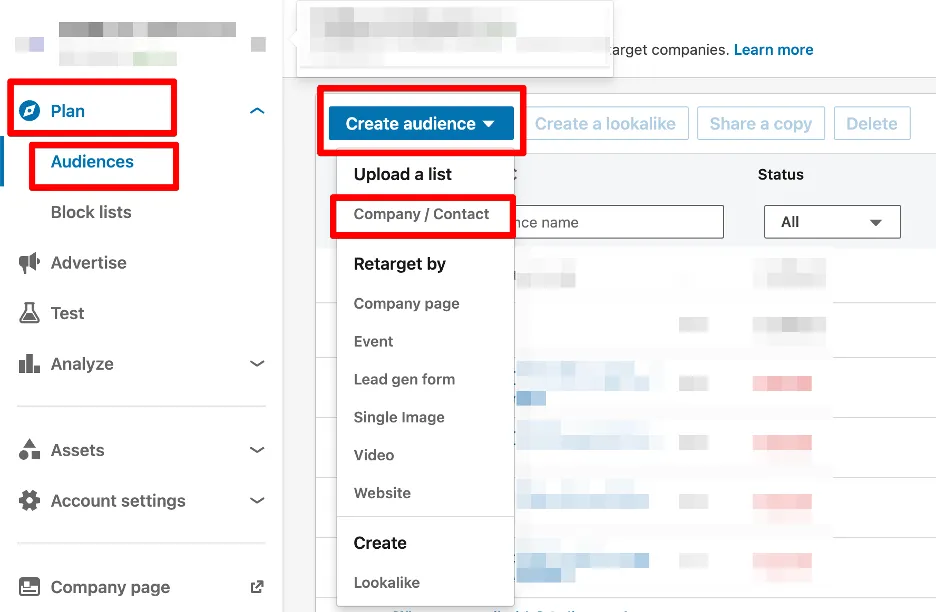Select Lead gen form retarget option

coord(404,379)
